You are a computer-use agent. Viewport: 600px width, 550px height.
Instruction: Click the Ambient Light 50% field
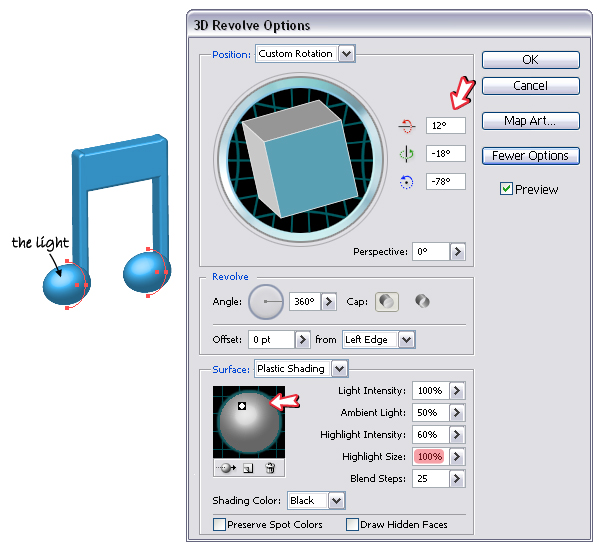coord(430,413)
